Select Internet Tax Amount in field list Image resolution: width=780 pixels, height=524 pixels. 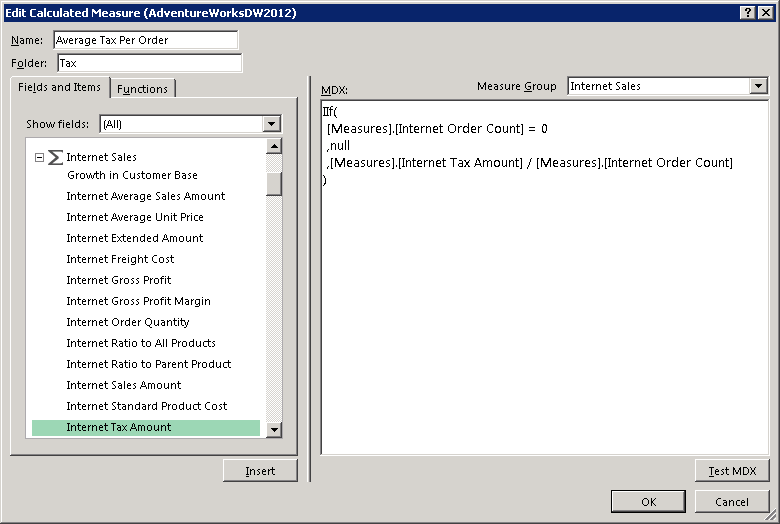click(119, 427)
